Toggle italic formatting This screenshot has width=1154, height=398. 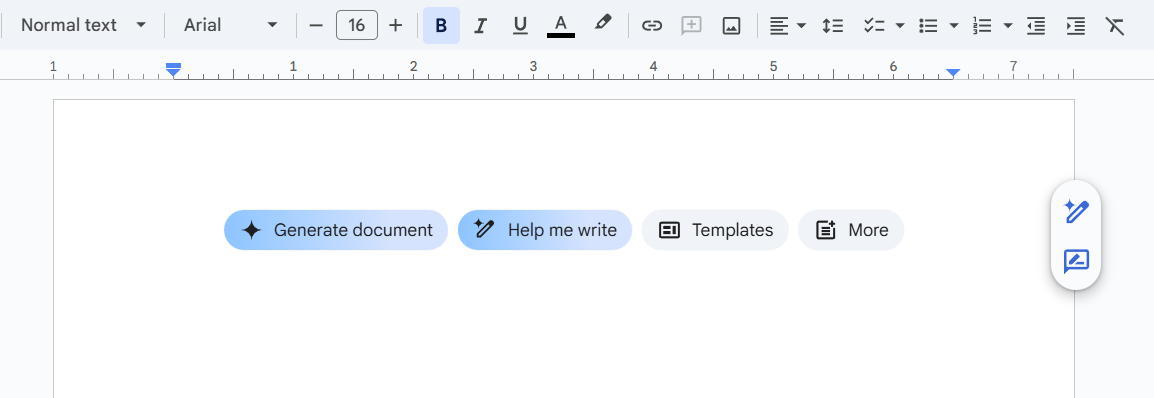[x=481, y=26]
